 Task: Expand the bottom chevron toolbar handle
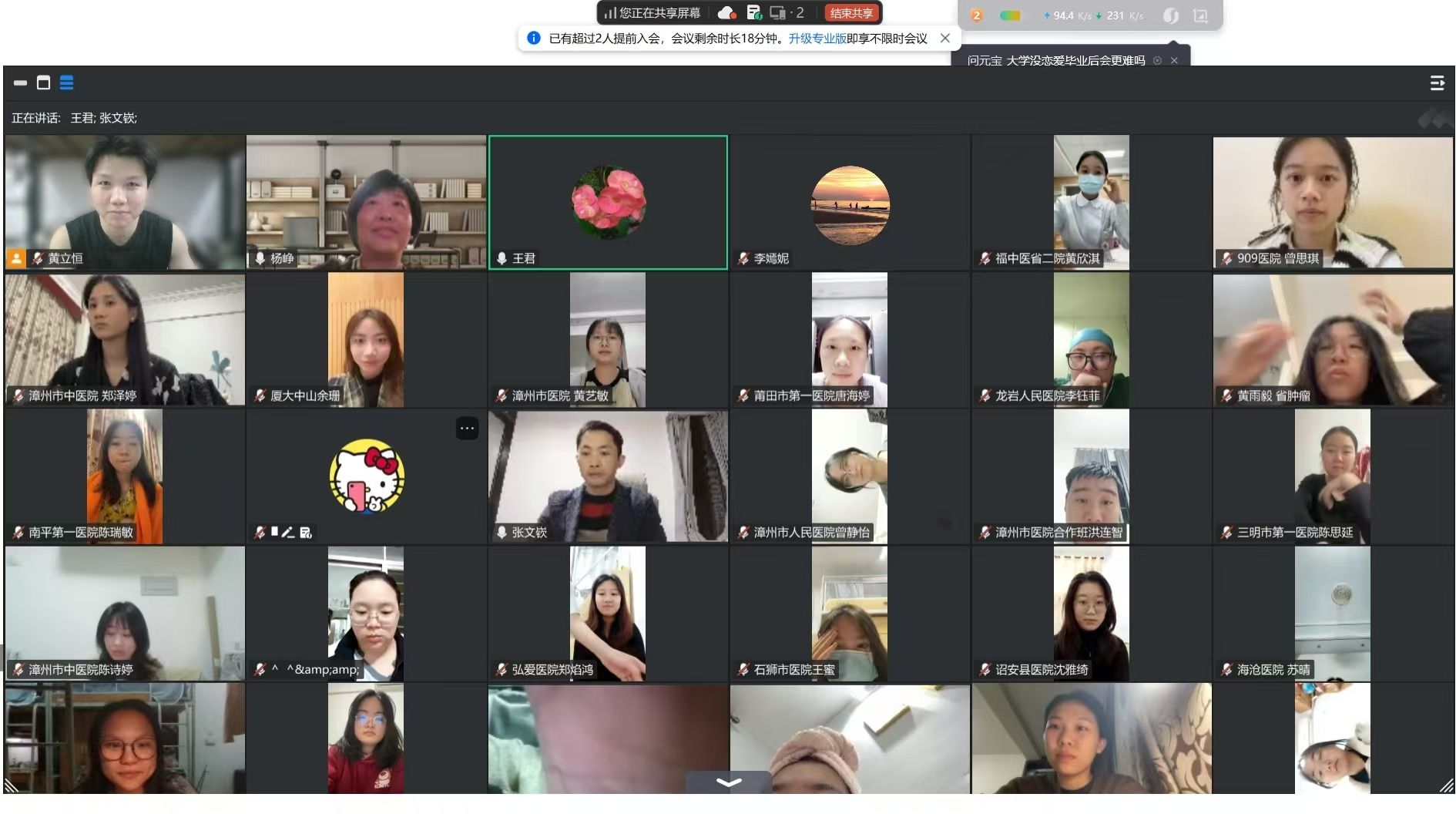728,782
